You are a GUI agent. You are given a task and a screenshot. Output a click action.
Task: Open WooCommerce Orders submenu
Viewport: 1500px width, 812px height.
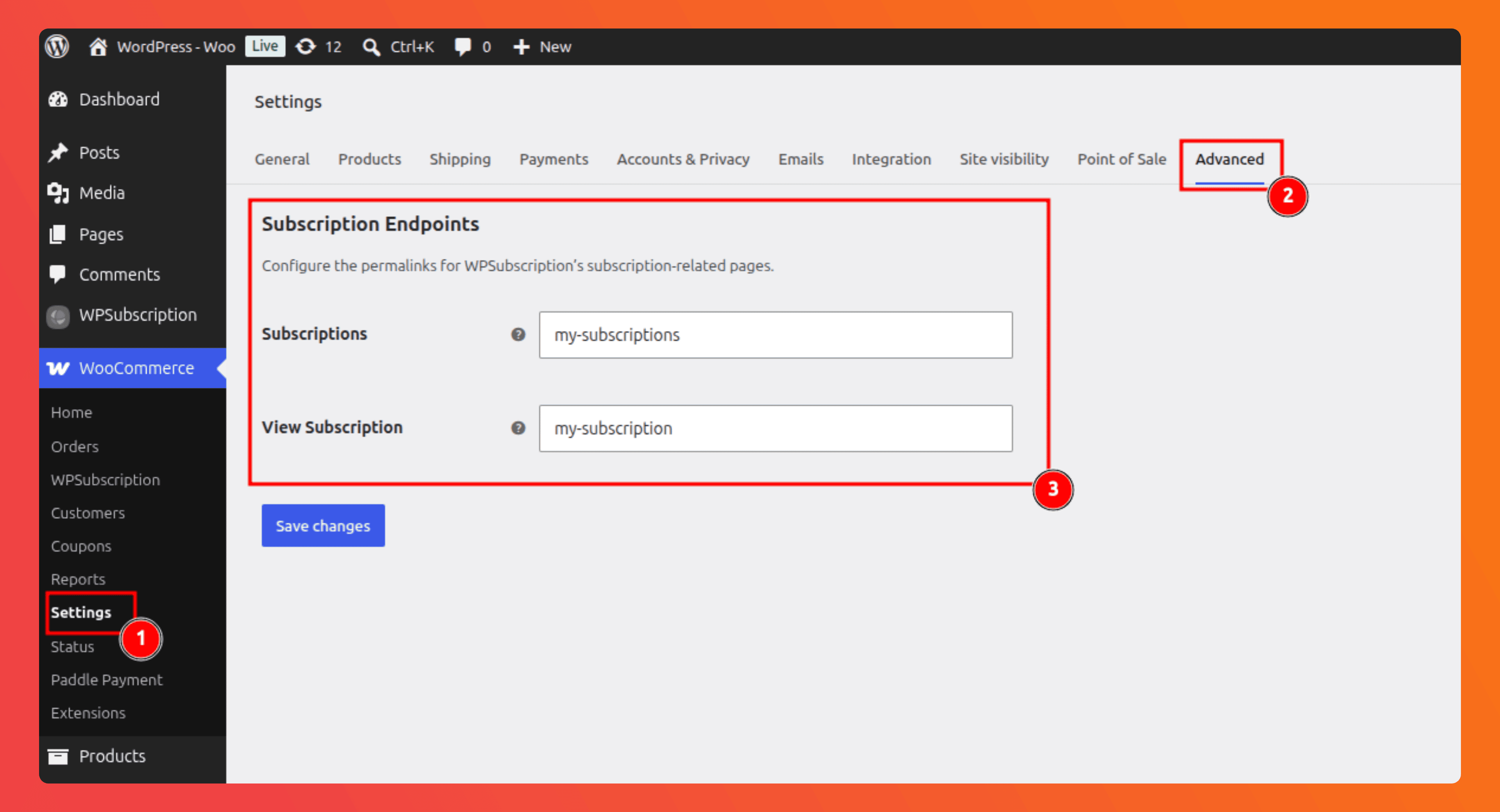tap(75, 447)
